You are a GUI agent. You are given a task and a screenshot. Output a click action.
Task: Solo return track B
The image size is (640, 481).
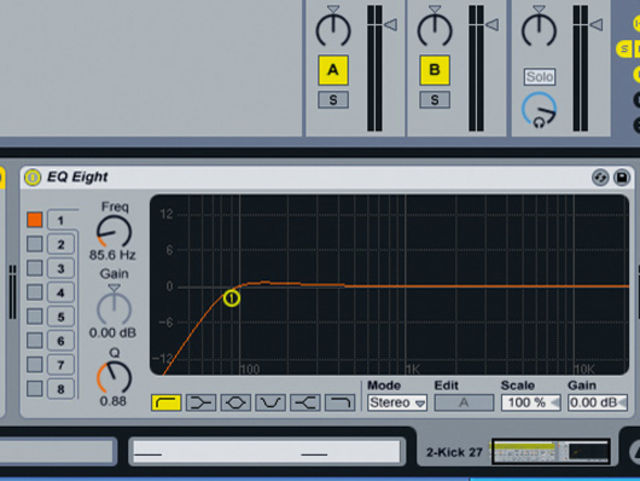[435, 100]
